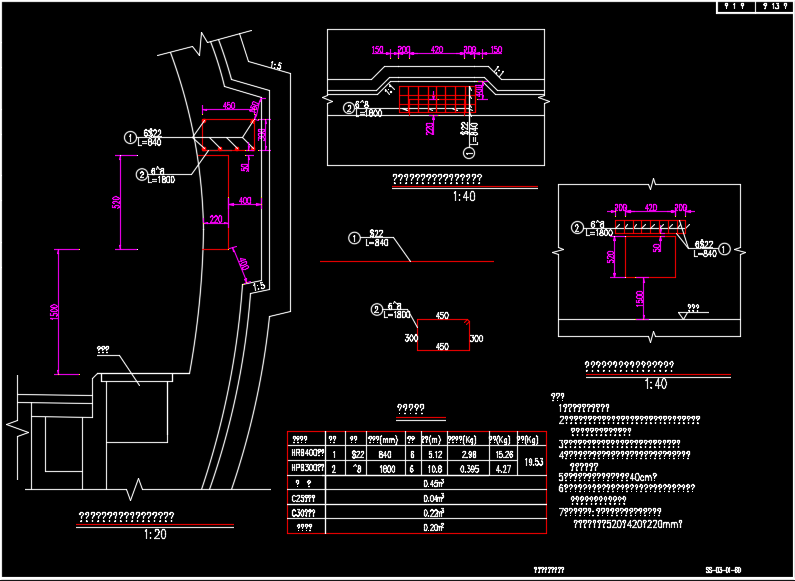This screenshot has height=581, width=795.
Task: Click the "6^8 L=1800" stirrup detail label
Action: [x=396, y=310]
